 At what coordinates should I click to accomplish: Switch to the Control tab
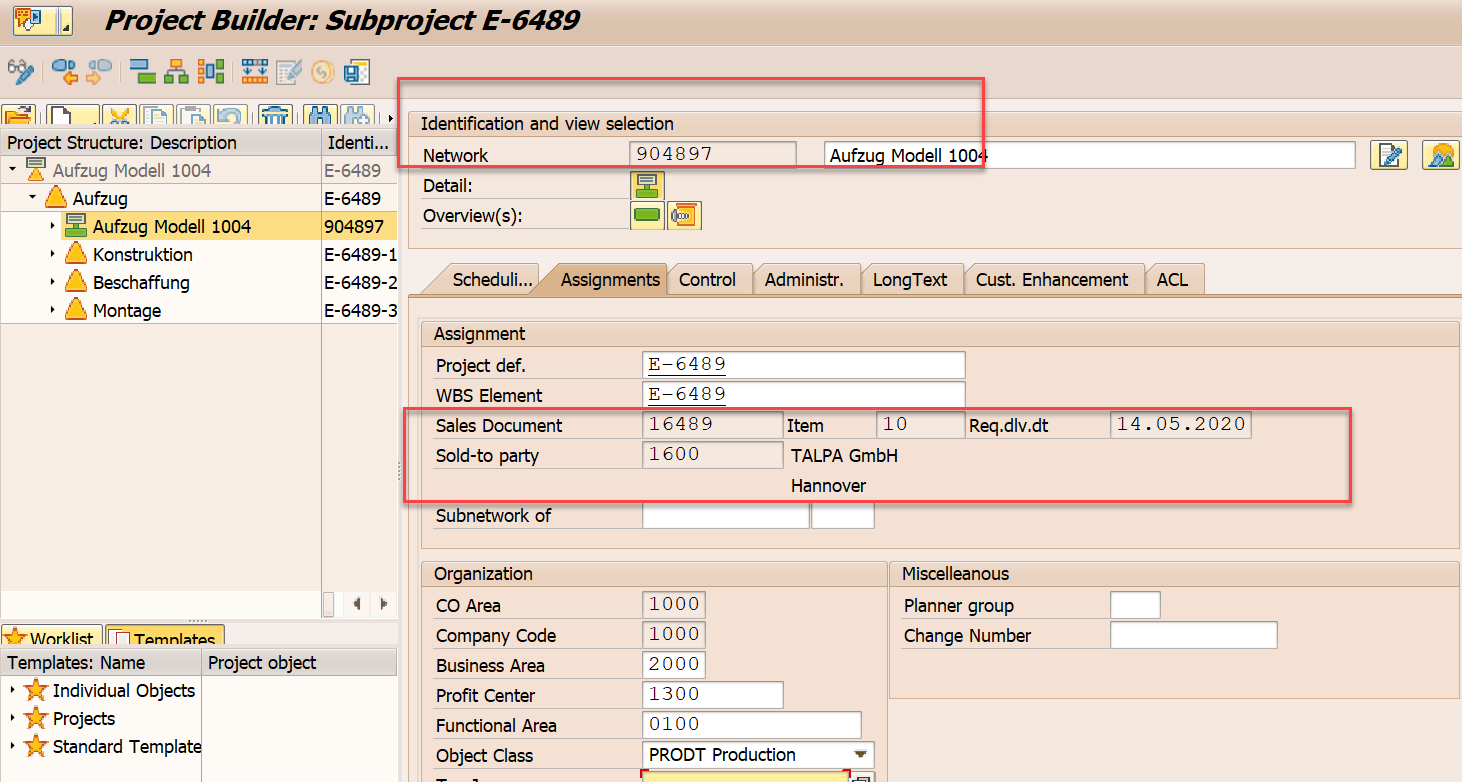click(x=710, y=279)
